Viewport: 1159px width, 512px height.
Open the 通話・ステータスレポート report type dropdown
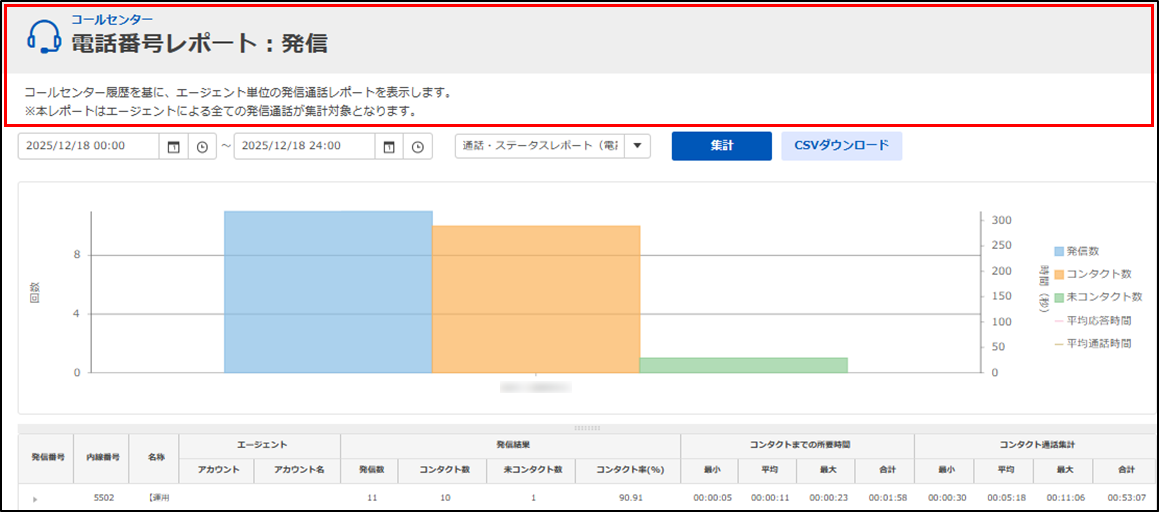point(637,146)
